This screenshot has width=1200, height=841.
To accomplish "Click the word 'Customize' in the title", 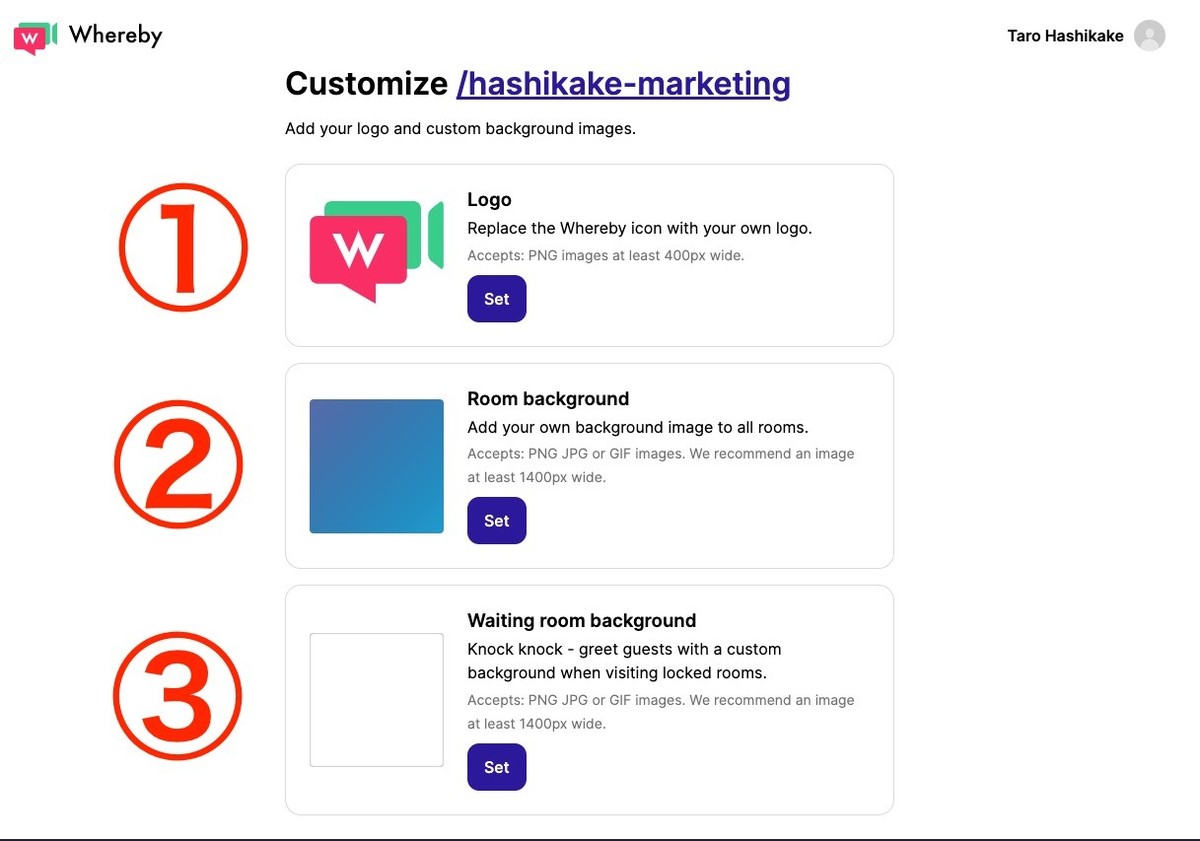I will coord(366,84).
